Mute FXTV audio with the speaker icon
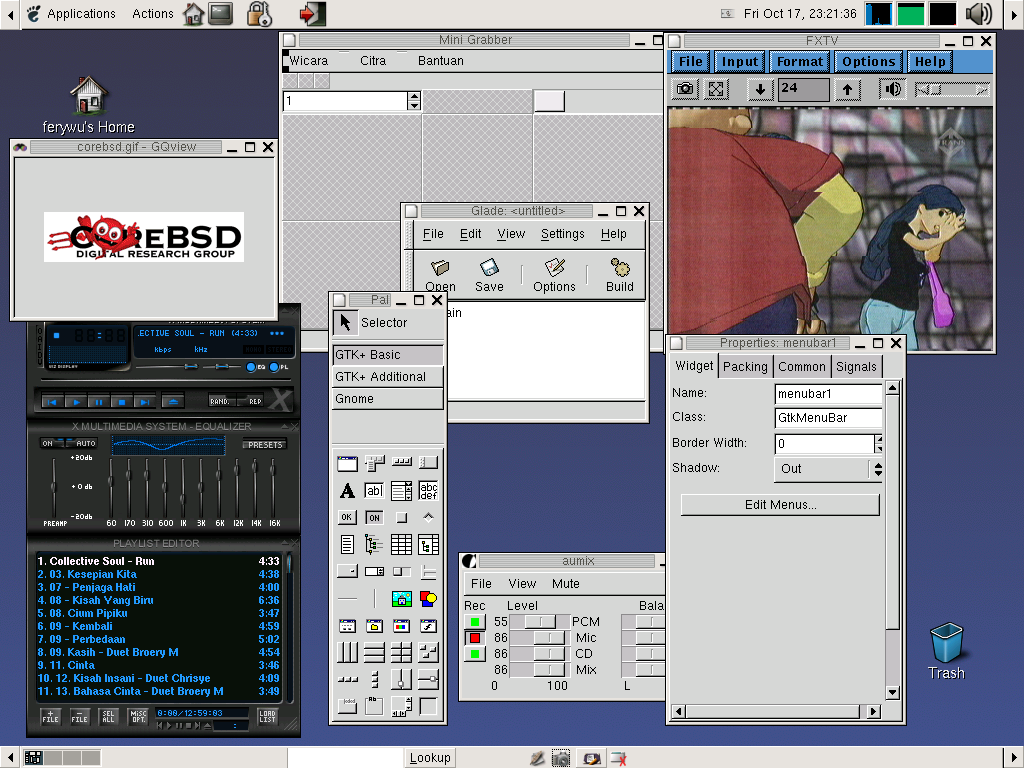Screen dimensions: 1024x768 (x=893, y=89)
